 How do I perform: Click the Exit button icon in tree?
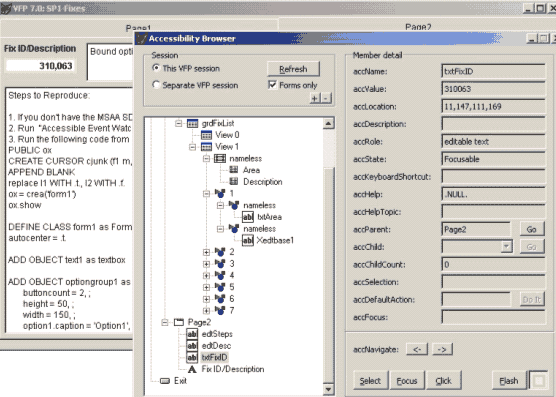[165, 381]
